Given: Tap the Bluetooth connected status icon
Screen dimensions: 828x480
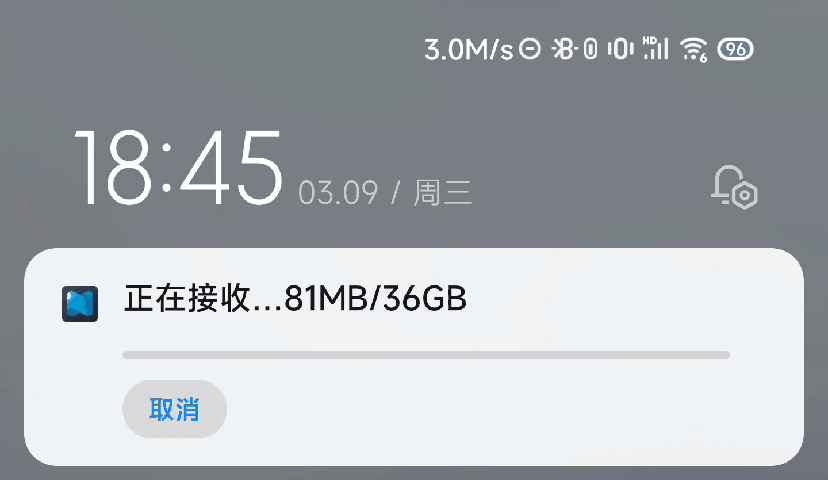Looking at the screenshot, I should [565, 49].
